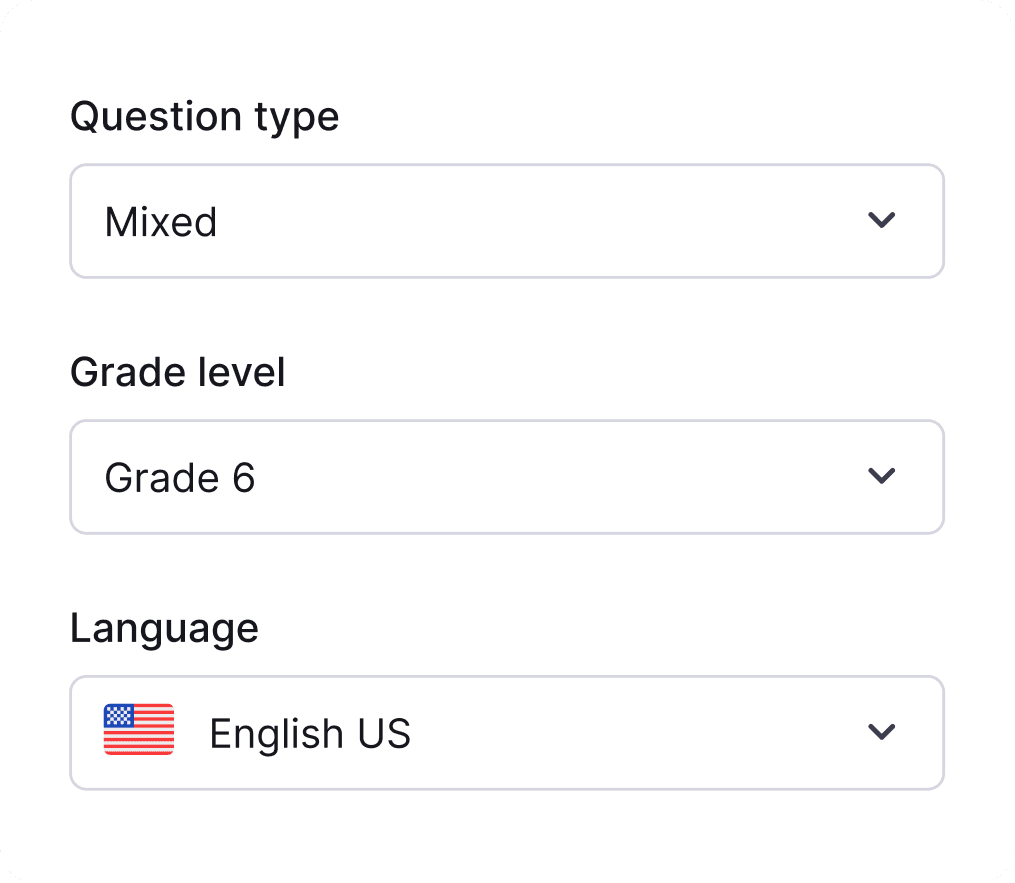Change the grade from Grade 6
1015x883 pixels.
click(506, 477)
